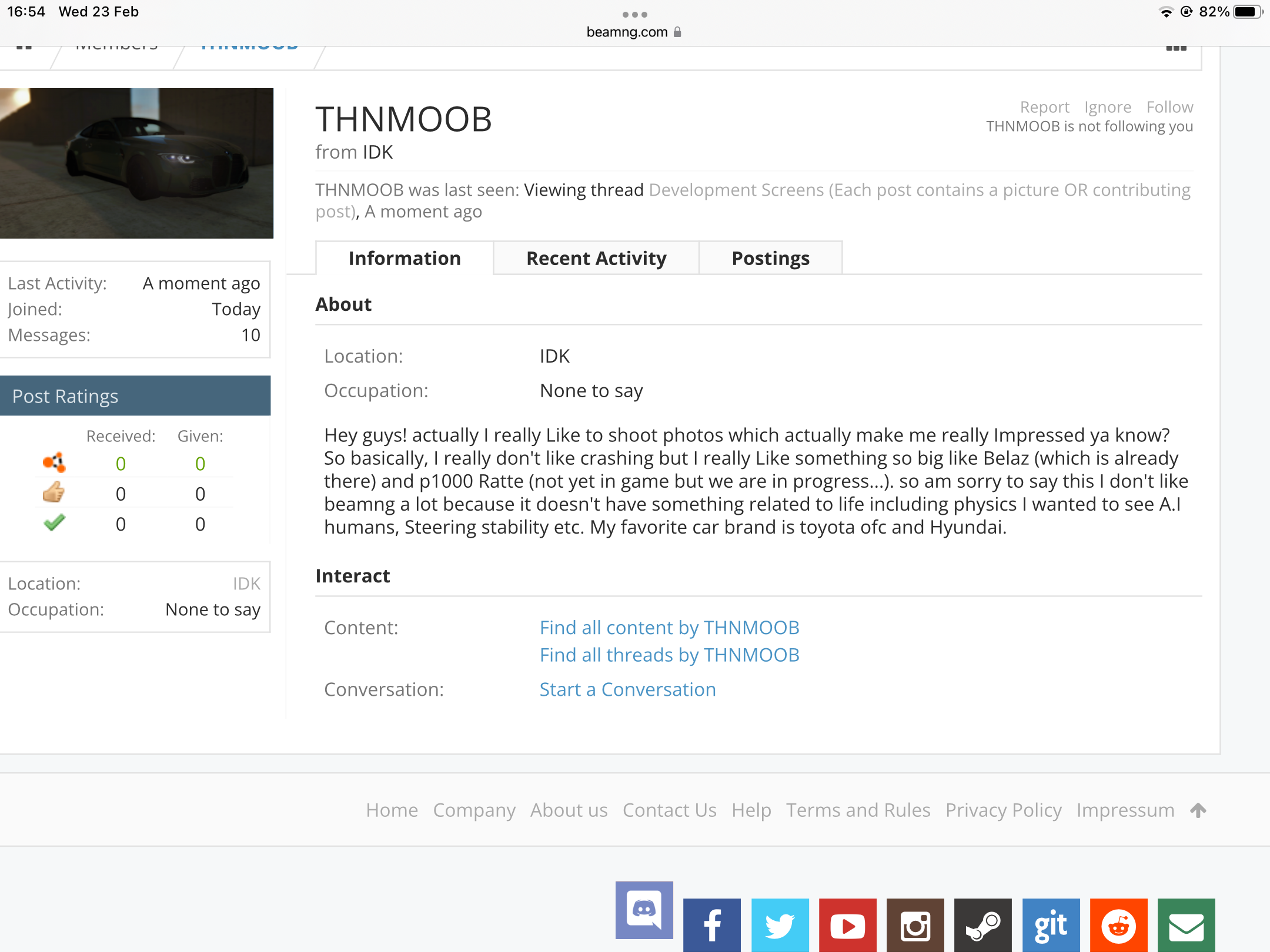Open the Steam social icon
The height and width of the screenshot is (952, 1270).
(x=983, y=925)
